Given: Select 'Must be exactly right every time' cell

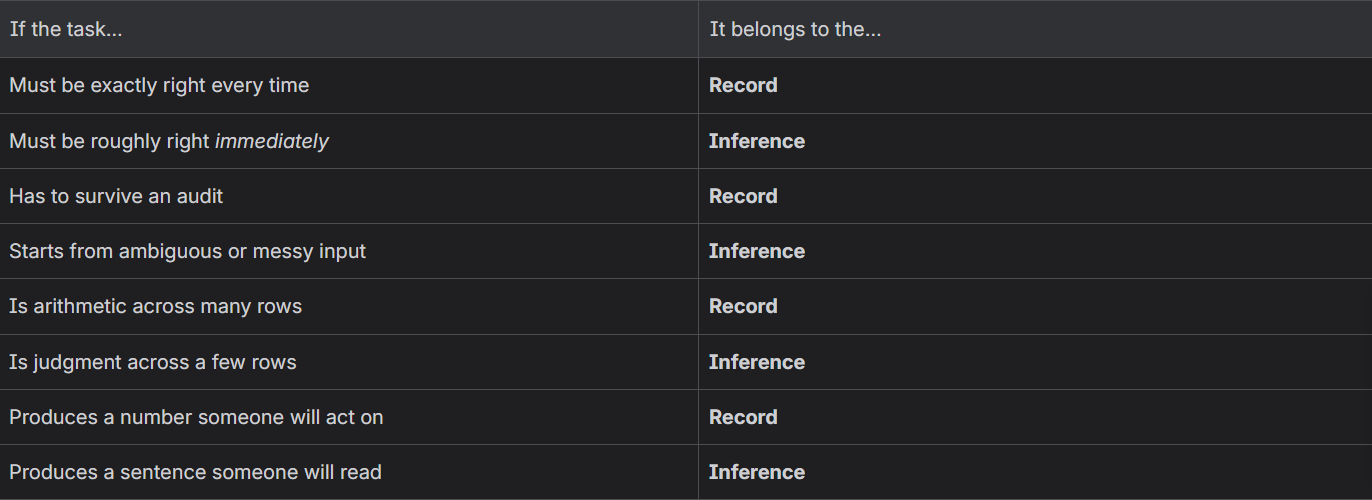Looking at the screenshot, I should 349,85.
